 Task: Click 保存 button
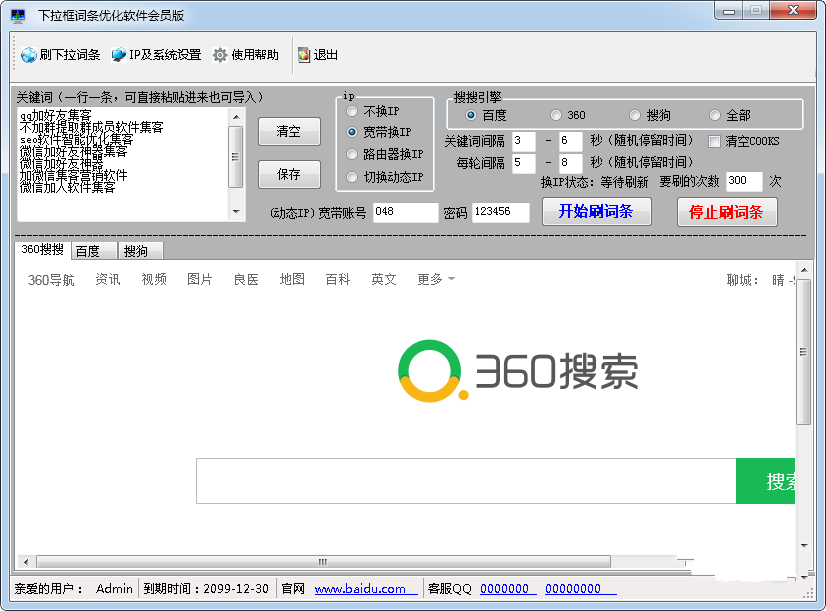coord(289,174)
